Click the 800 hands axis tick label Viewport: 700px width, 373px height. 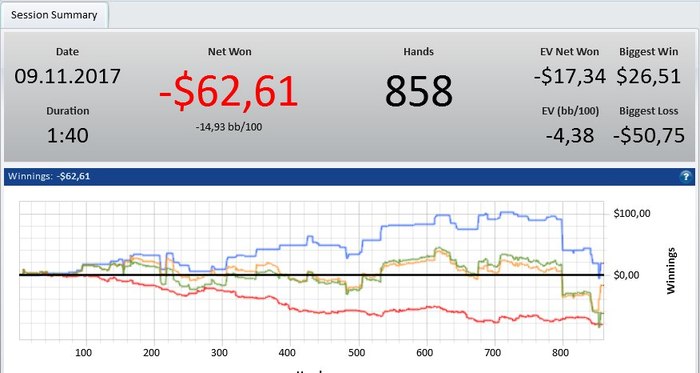point(560,352)
